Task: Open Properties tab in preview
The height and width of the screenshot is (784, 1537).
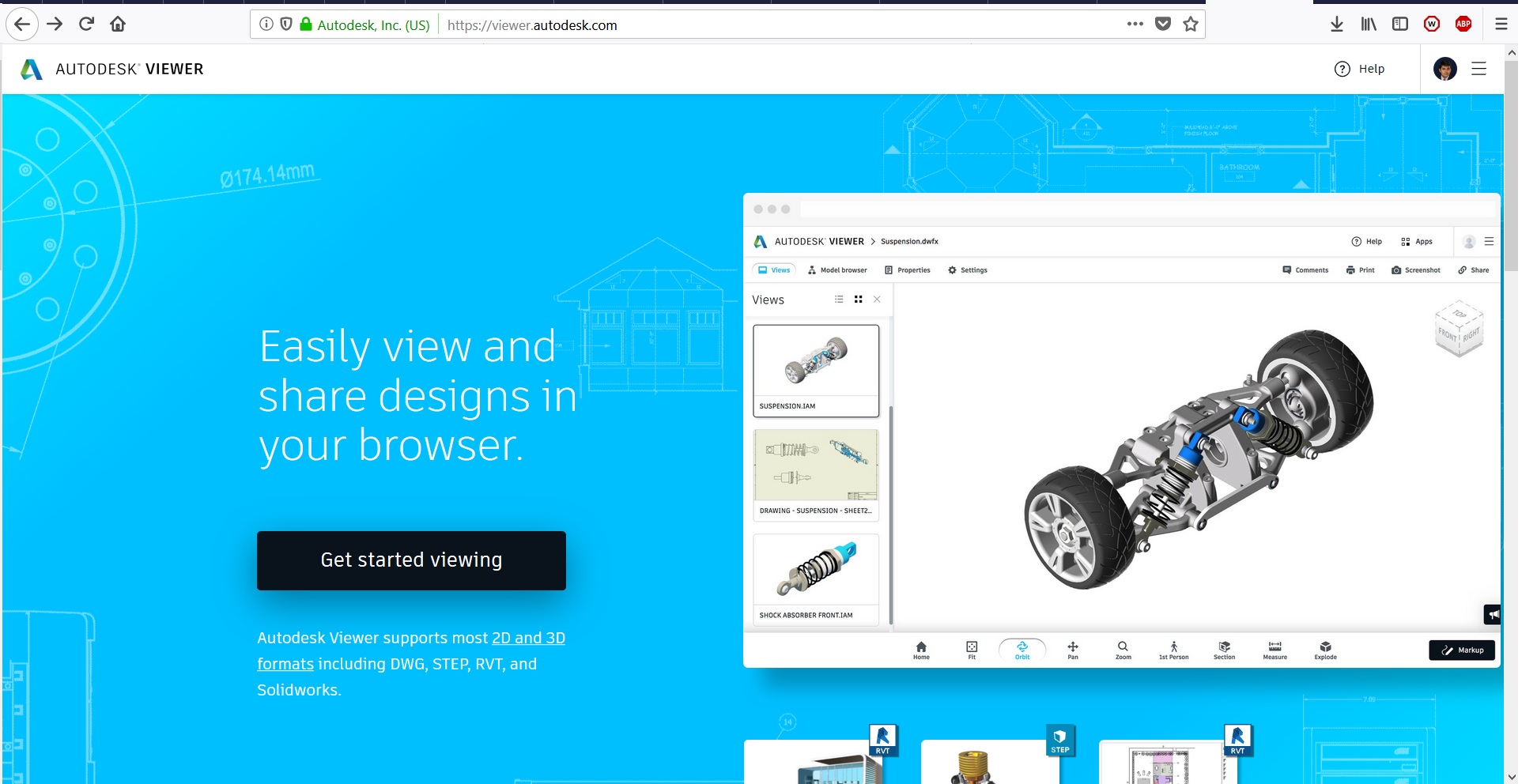Action: click(x=907, y=270)
